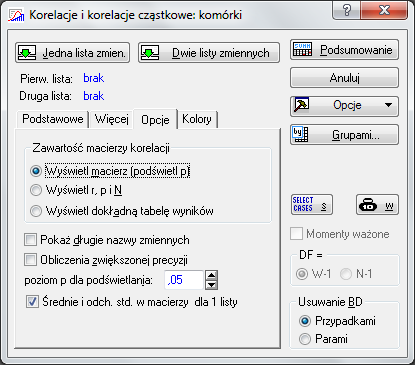The image size is (415, 365).
Task: Switch to the Więcej tab
Action: pos(112,119)
